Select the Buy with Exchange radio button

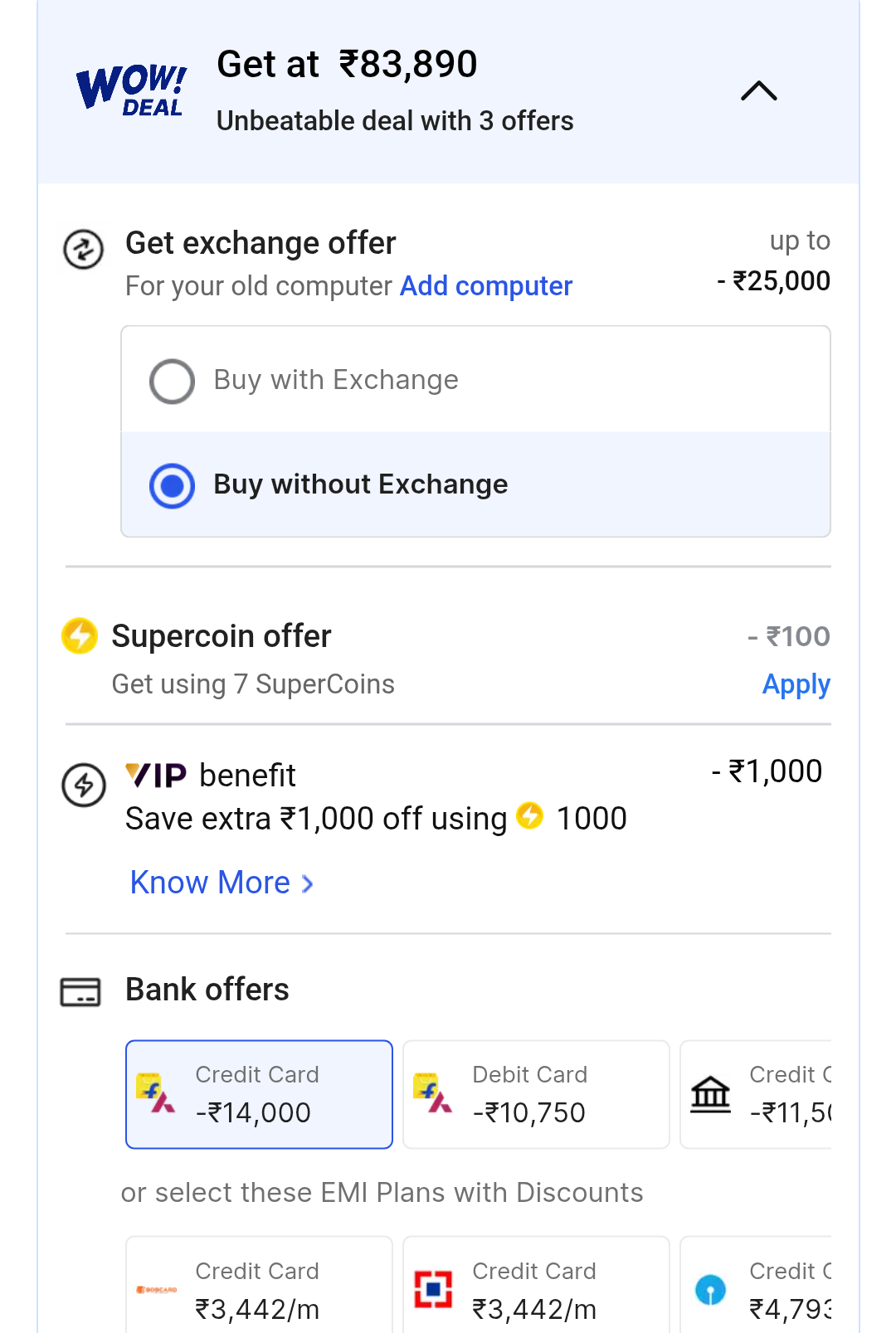tap(173, 381)
